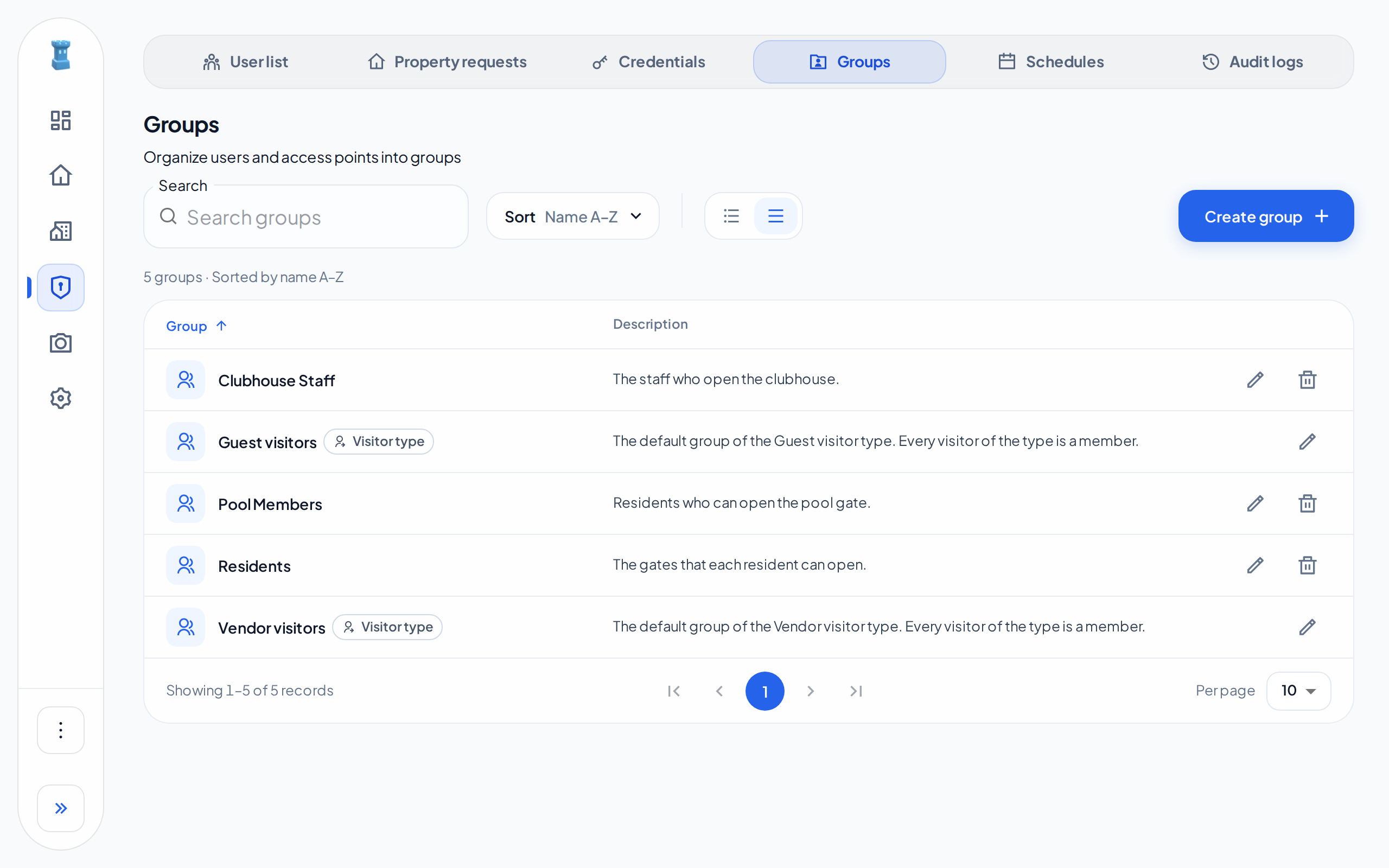Open the three-dot more menu in sidebar
This screenshot has width=1389, height=868.
pos(60,730)
